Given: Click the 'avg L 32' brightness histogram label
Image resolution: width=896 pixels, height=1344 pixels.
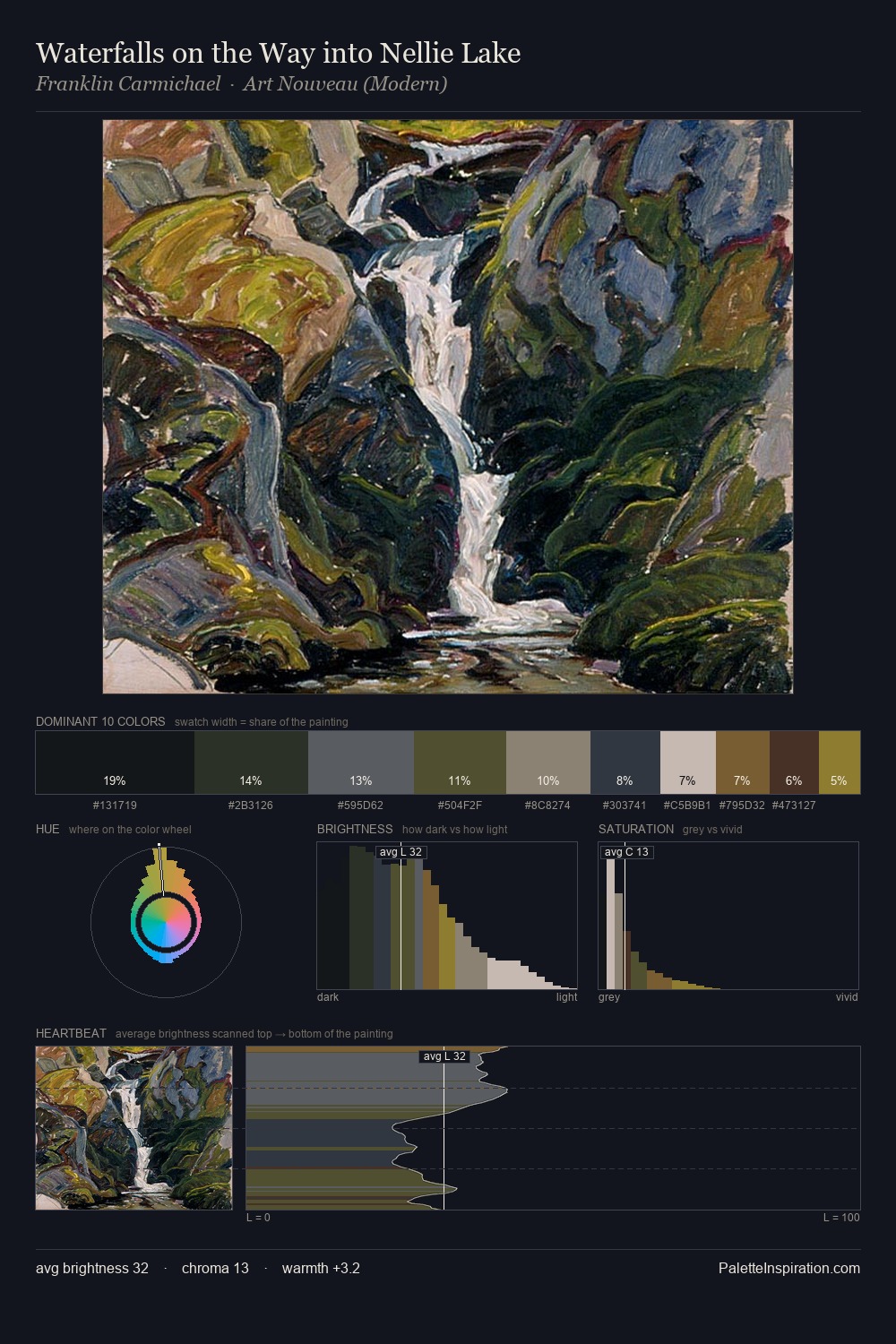Looking at the screenshot, I should click(x=401, y=852).
